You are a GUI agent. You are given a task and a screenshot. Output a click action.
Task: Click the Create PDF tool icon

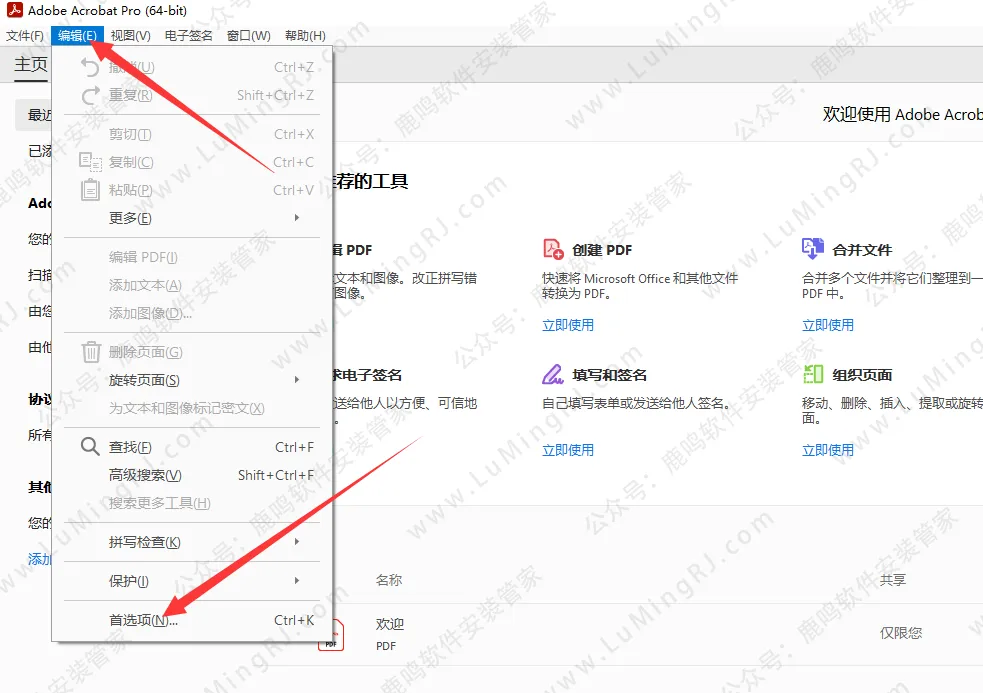(x=553, y=249)
